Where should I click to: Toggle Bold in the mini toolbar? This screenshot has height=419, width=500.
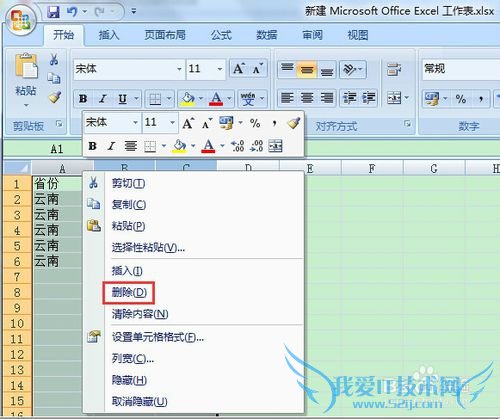click(x=92, y=146)
